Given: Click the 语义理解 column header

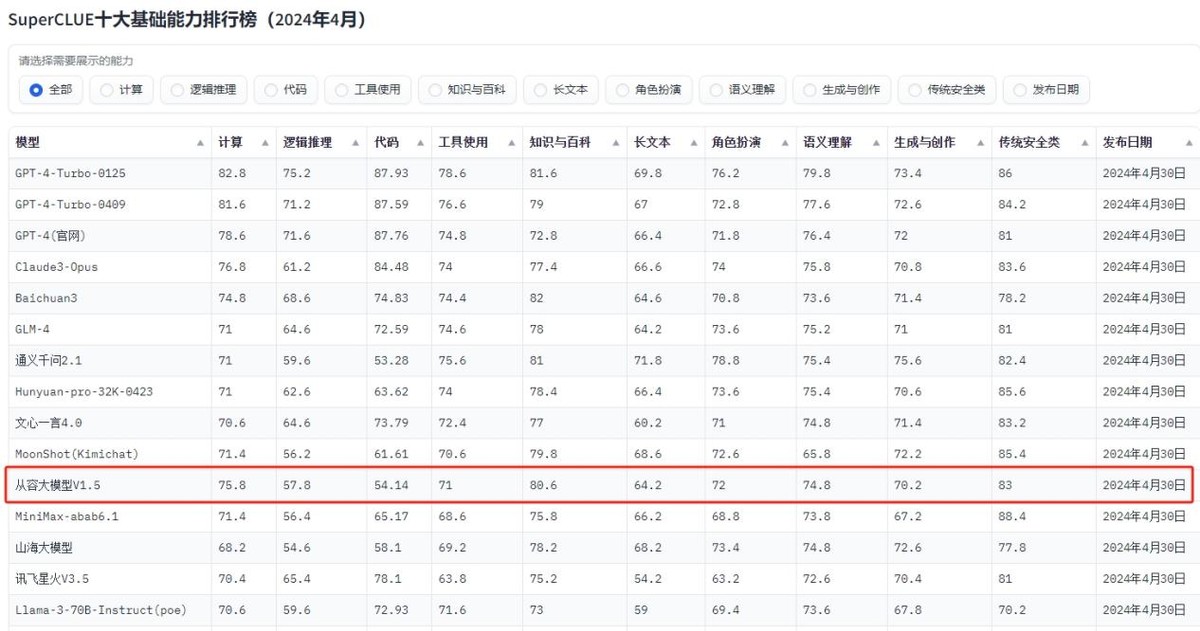Looking at the screenshot, I should (827, 143).
